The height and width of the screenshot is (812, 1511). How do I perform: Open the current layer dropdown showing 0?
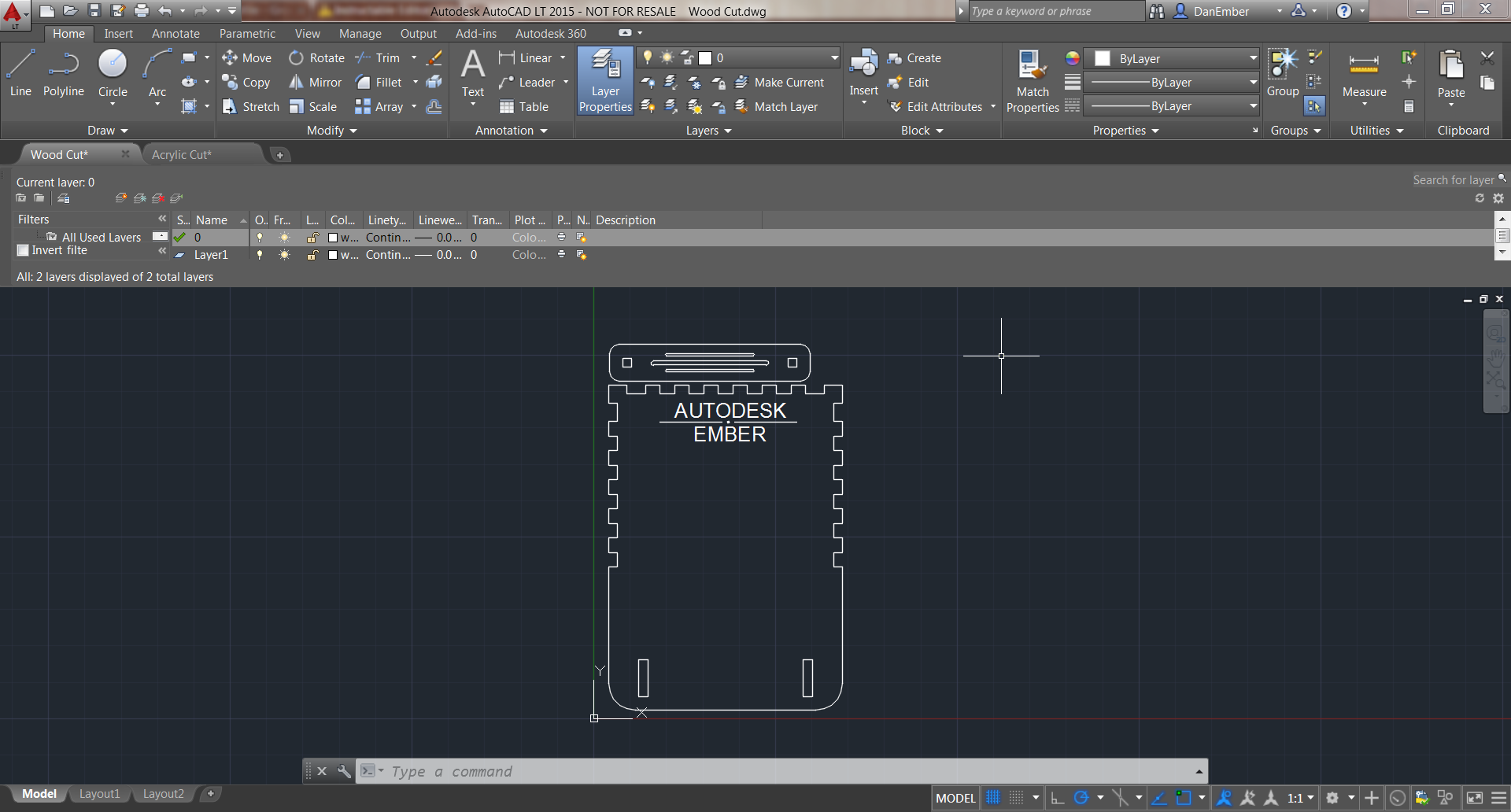pyautogui.click(x=739, y=57)
